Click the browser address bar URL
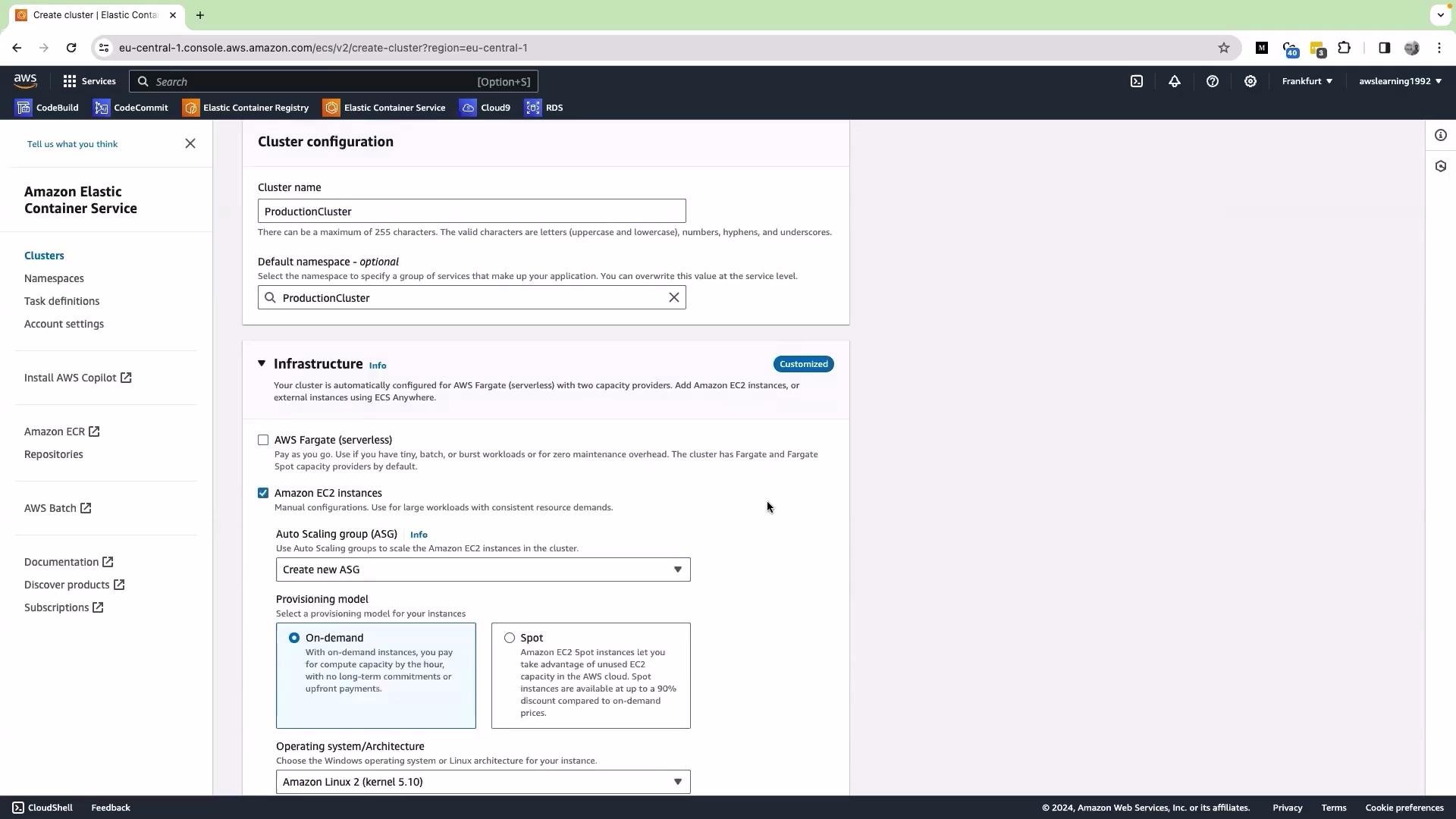 [323, 48]
